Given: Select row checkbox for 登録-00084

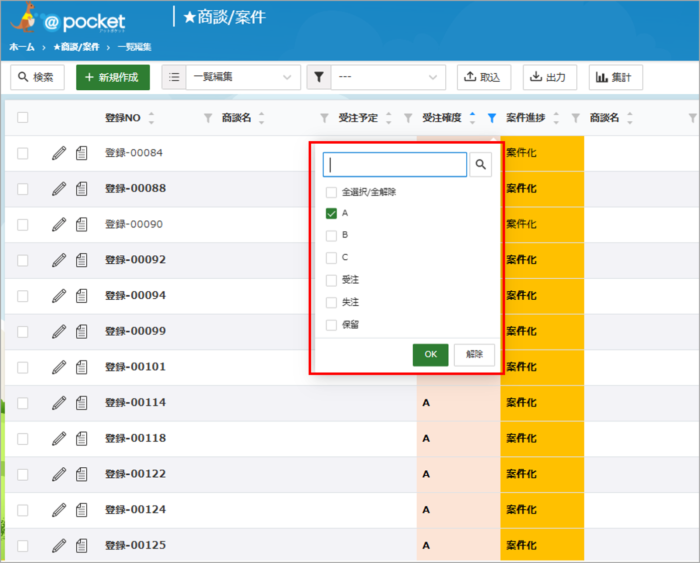Looking at the screenshot, I should pos(23,153).
